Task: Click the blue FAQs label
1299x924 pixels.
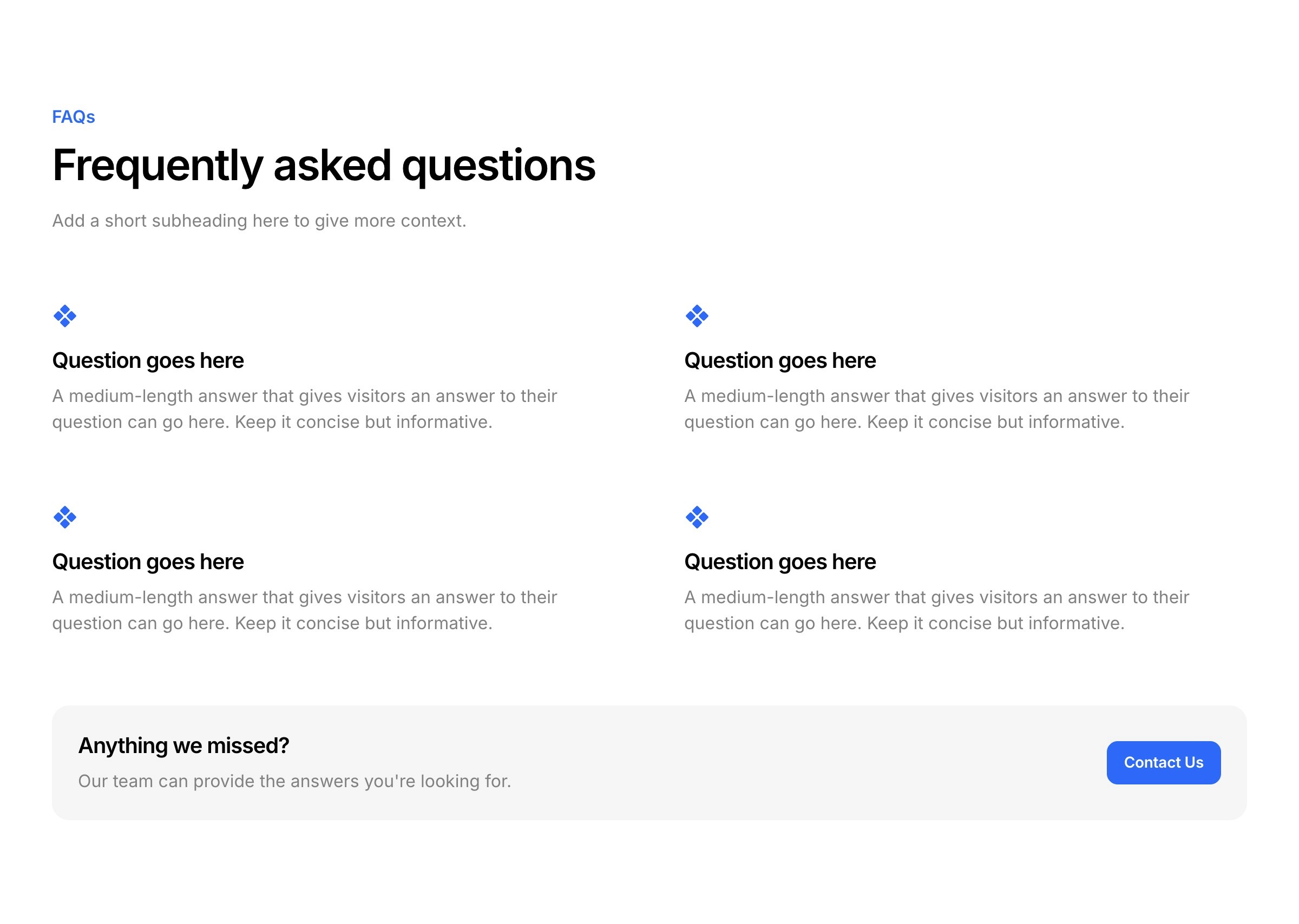Action: point(74,117)
